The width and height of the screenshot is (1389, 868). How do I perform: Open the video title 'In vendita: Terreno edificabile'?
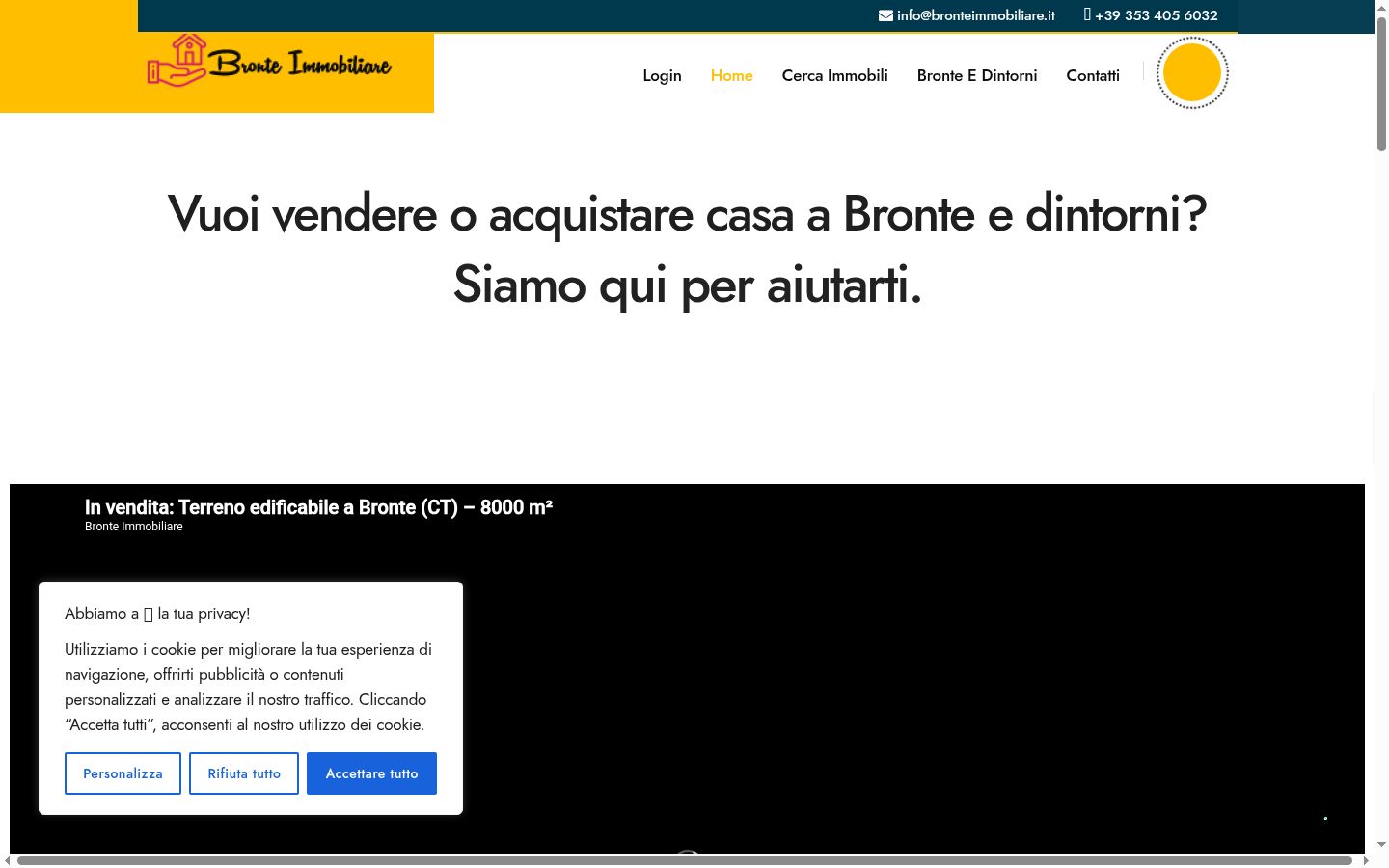pyautogui.click(x=318, y=507)
